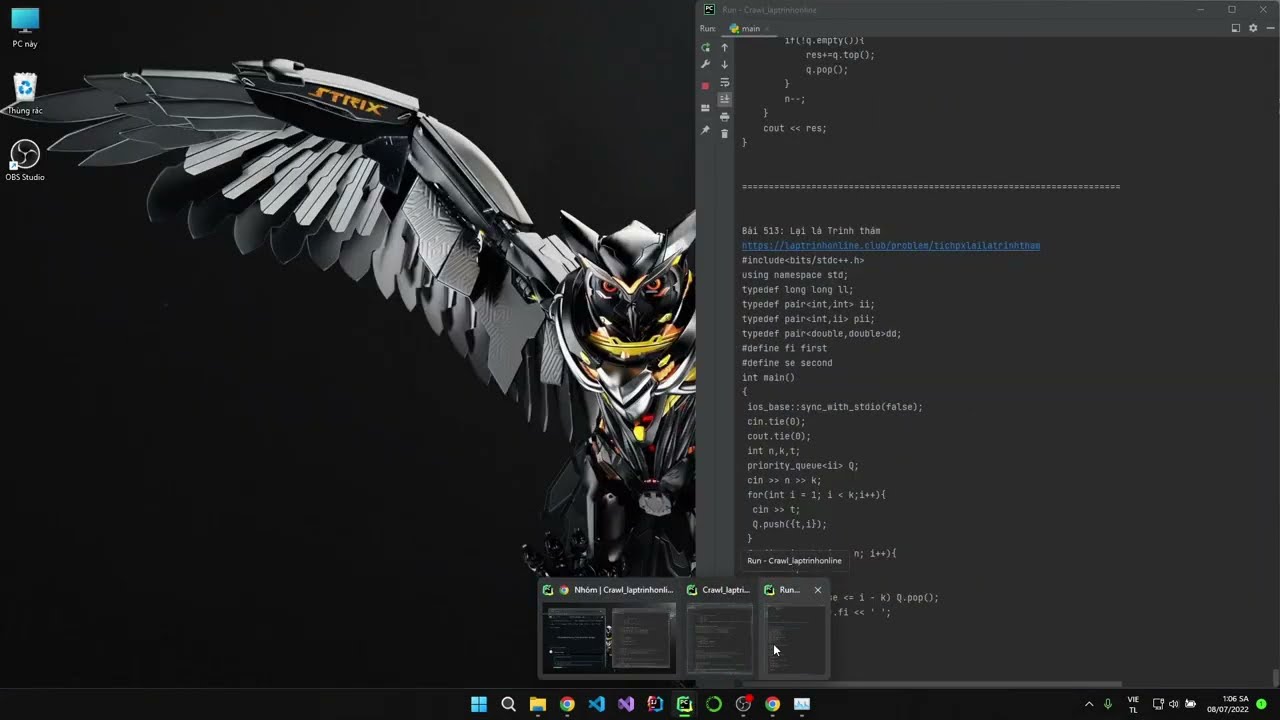The image size is (1280, 720).
Task: Open the graph monitor taskbar app
Action: (x=802, y=704)
